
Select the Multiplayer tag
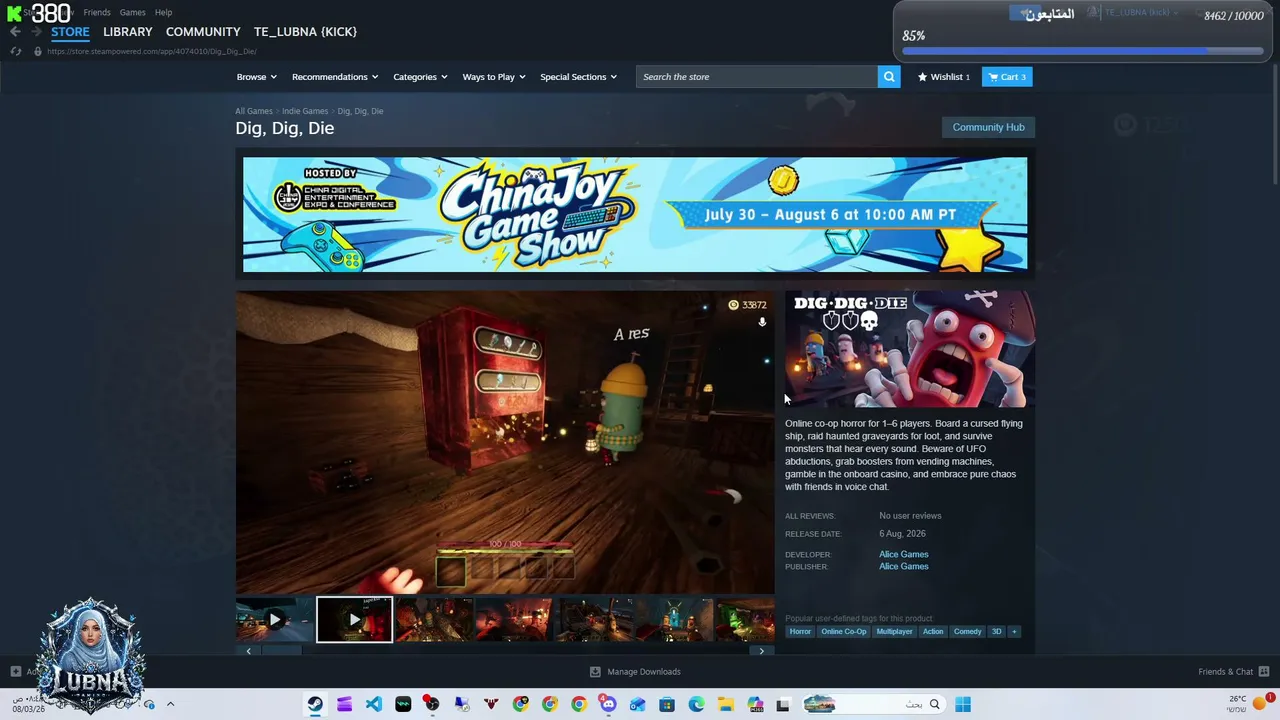pyautogui.click(x=895, y=632)
